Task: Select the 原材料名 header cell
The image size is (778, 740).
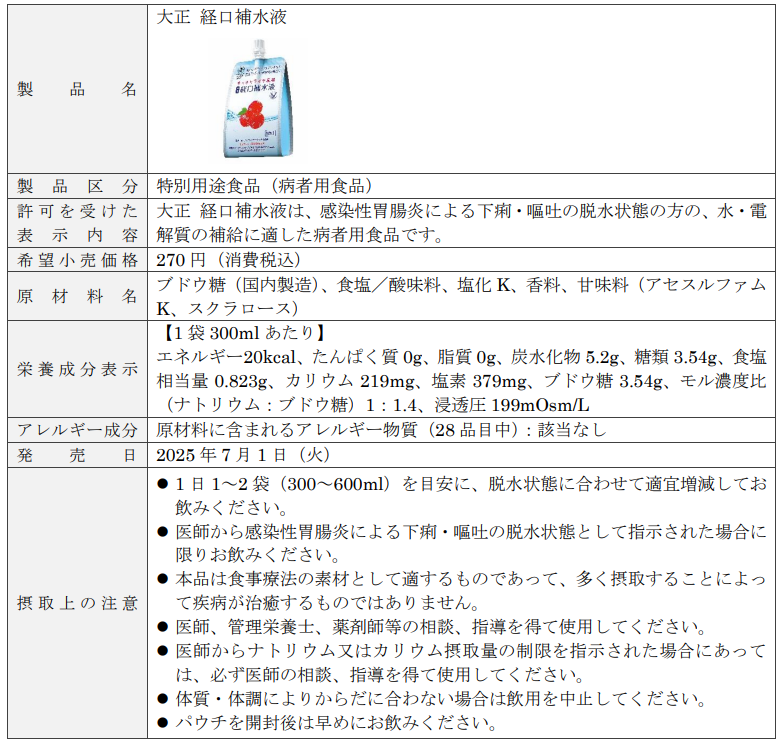Action: coord(78,296)
